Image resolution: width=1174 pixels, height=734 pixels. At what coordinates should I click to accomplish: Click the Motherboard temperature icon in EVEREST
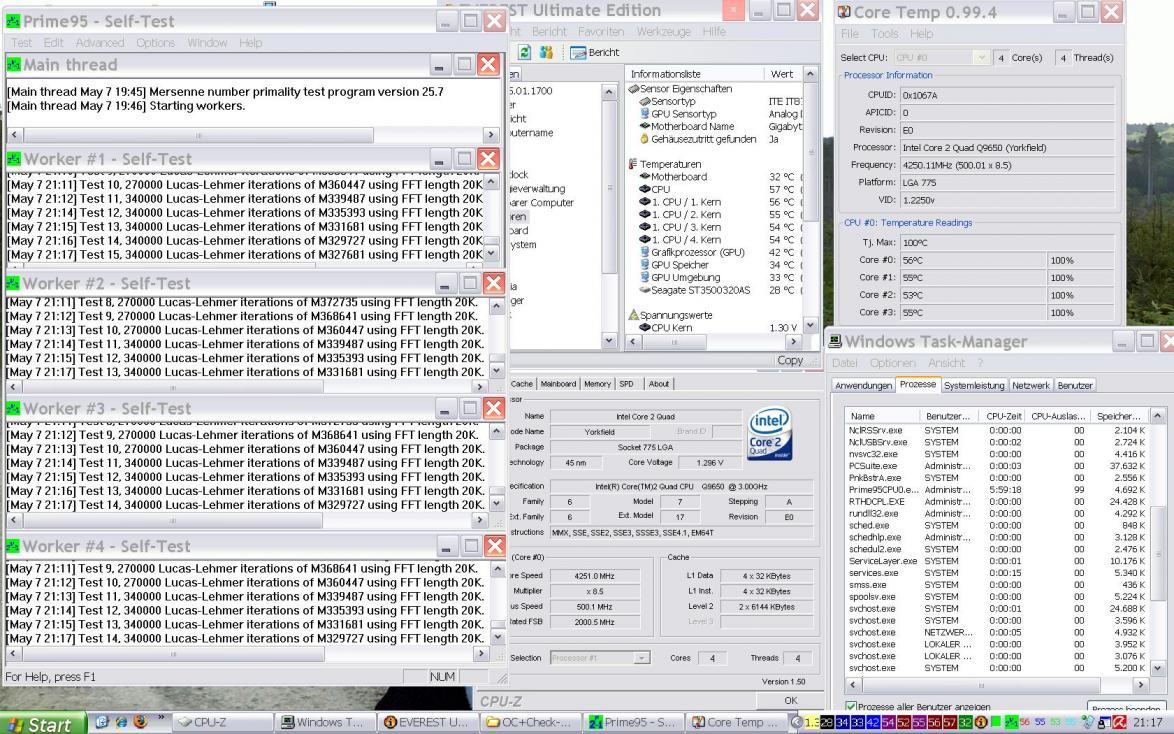click(x=645, y=177)
